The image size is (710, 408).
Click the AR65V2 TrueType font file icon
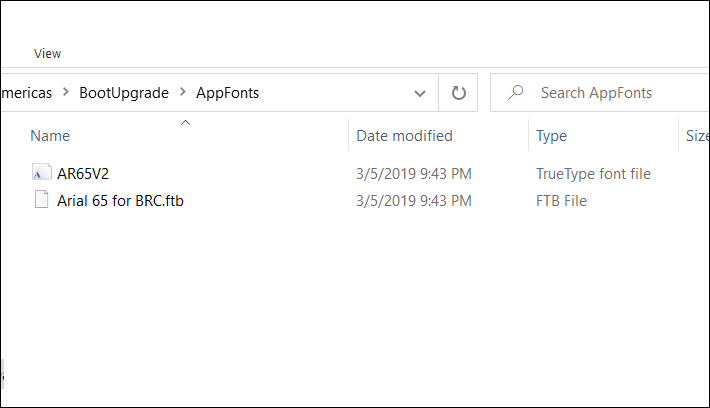click(41, 173)
